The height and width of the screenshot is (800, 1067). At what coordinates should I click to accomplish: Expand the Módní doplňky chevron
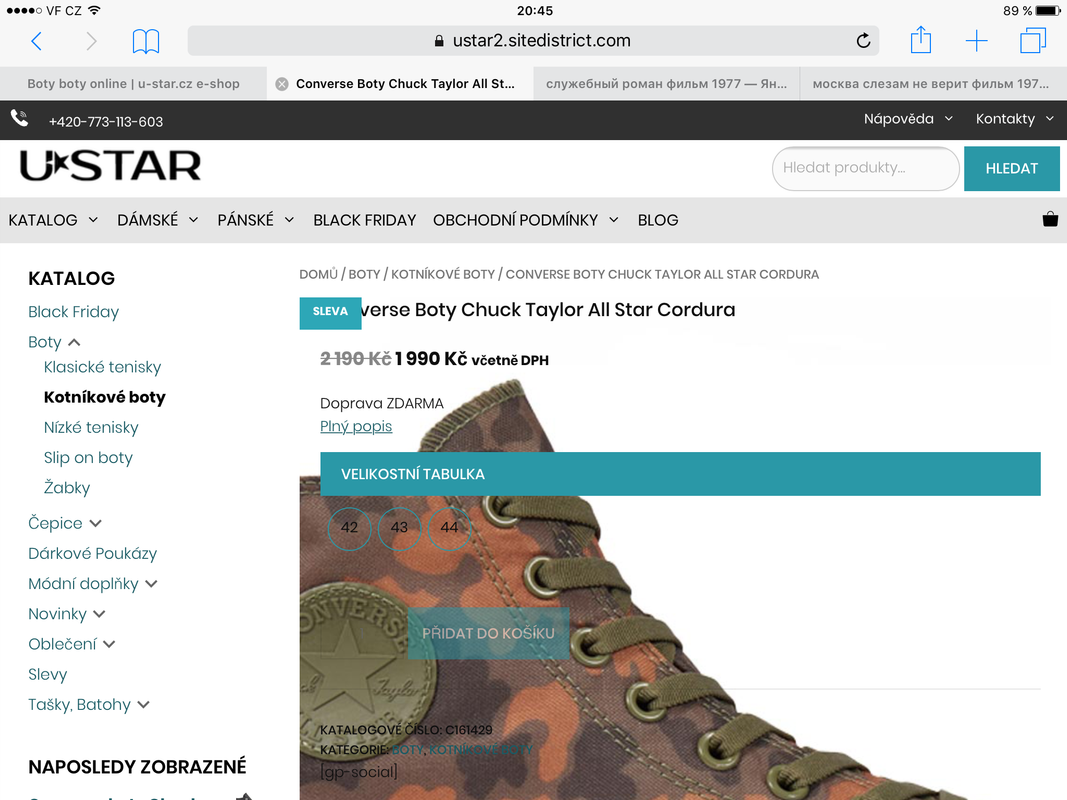pyautogui.click(x=152, y=584)
